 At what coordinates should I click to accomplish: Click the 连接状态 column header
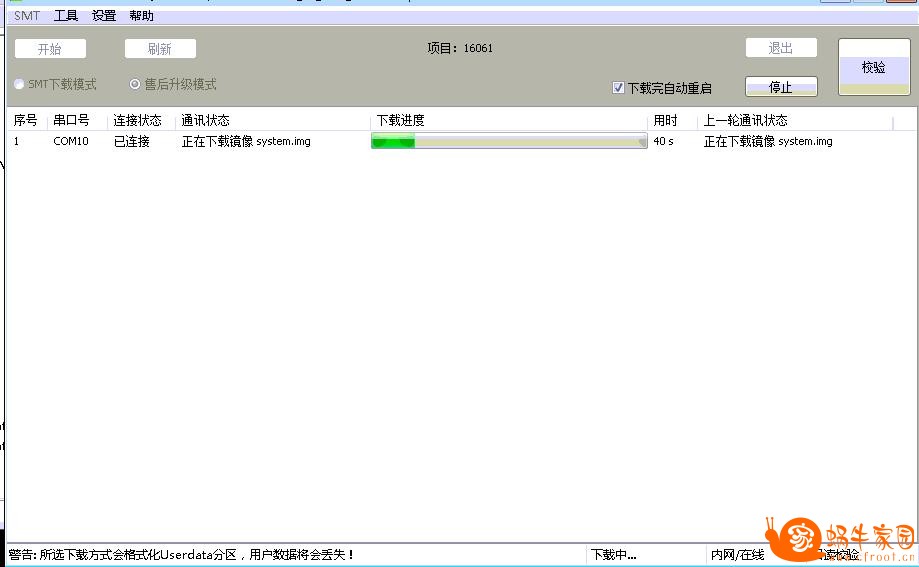pyautogui.click(x=137, y=120)
